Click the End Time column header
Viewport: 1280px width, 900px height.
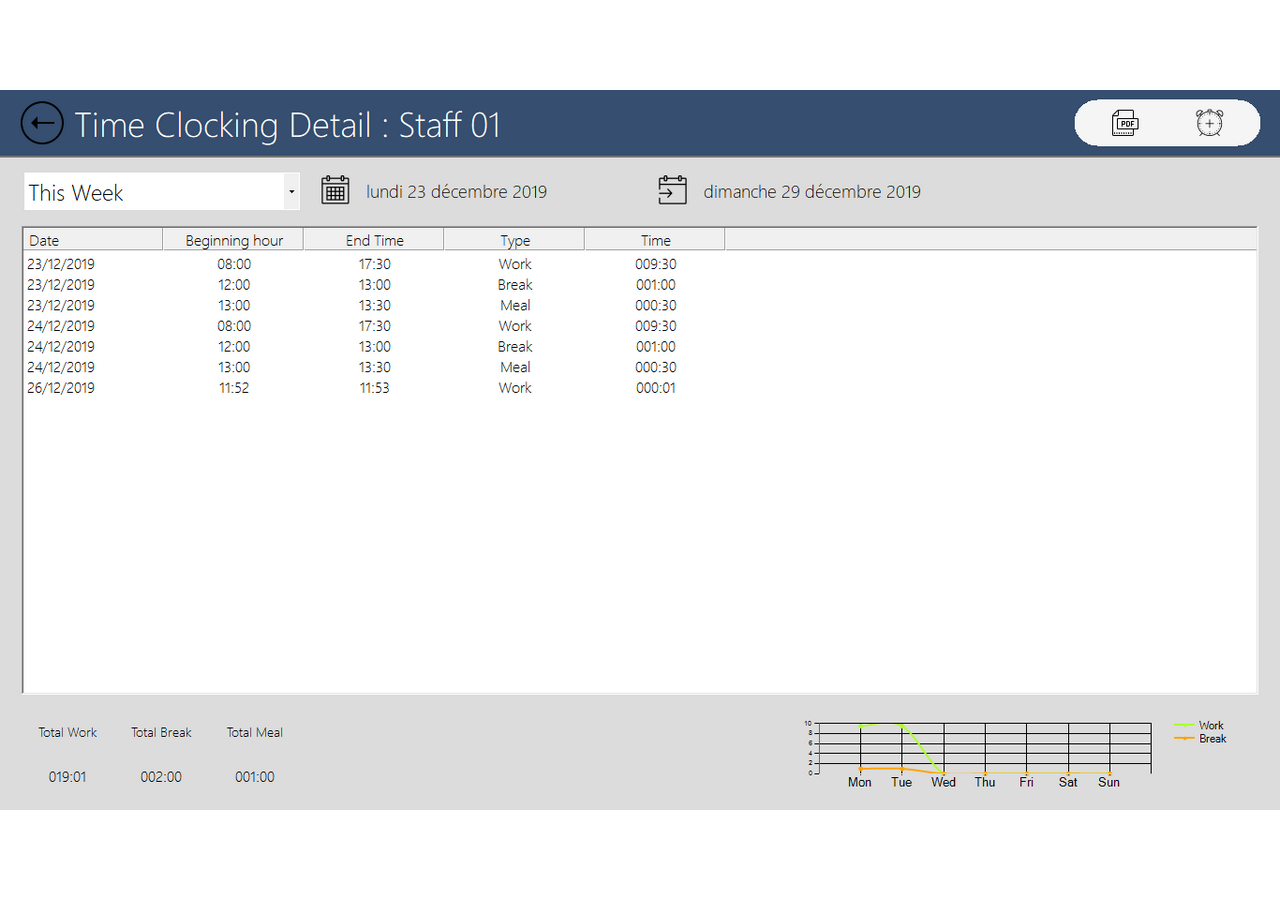tap(374, 240)
